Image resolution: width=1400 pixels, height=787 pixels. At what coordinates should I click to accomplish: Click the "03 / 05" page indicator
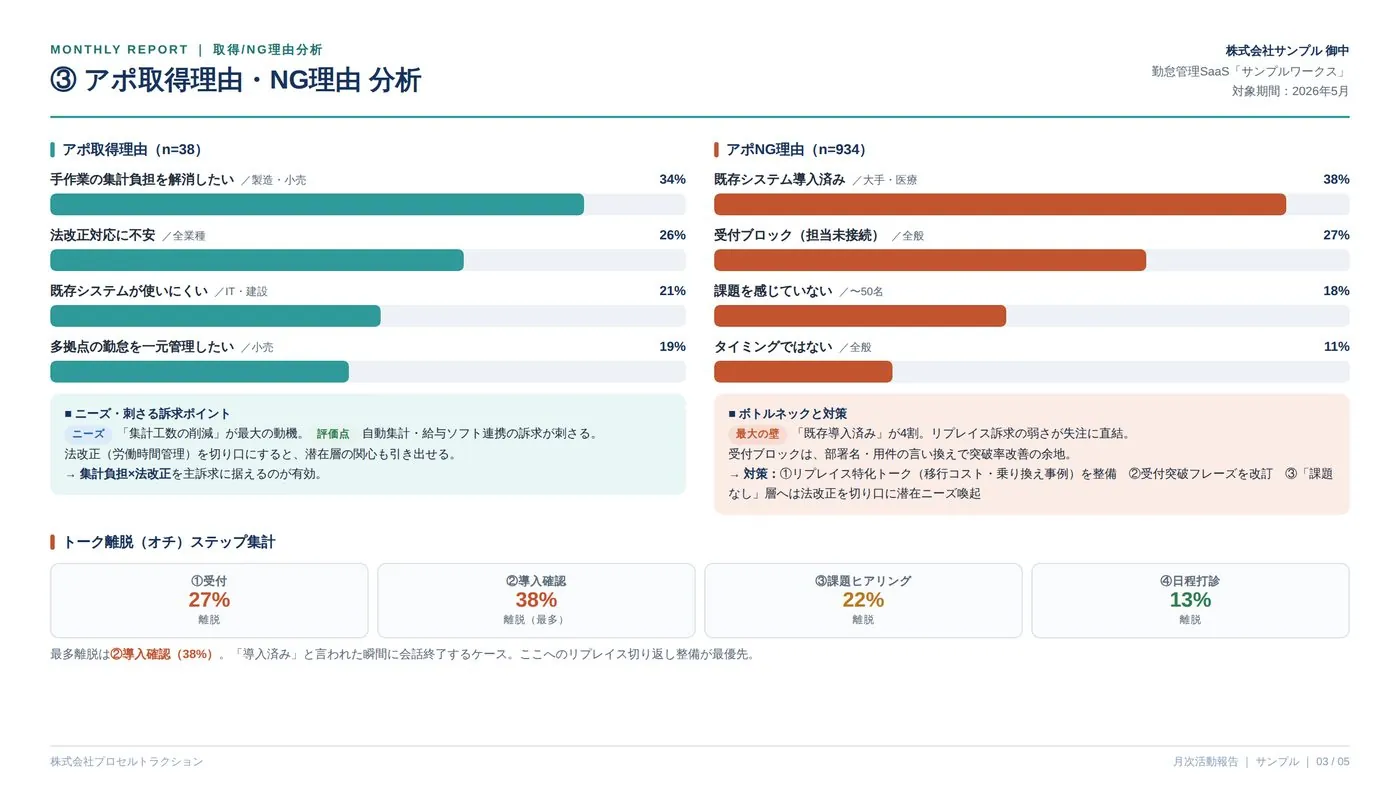(1332, 762)
